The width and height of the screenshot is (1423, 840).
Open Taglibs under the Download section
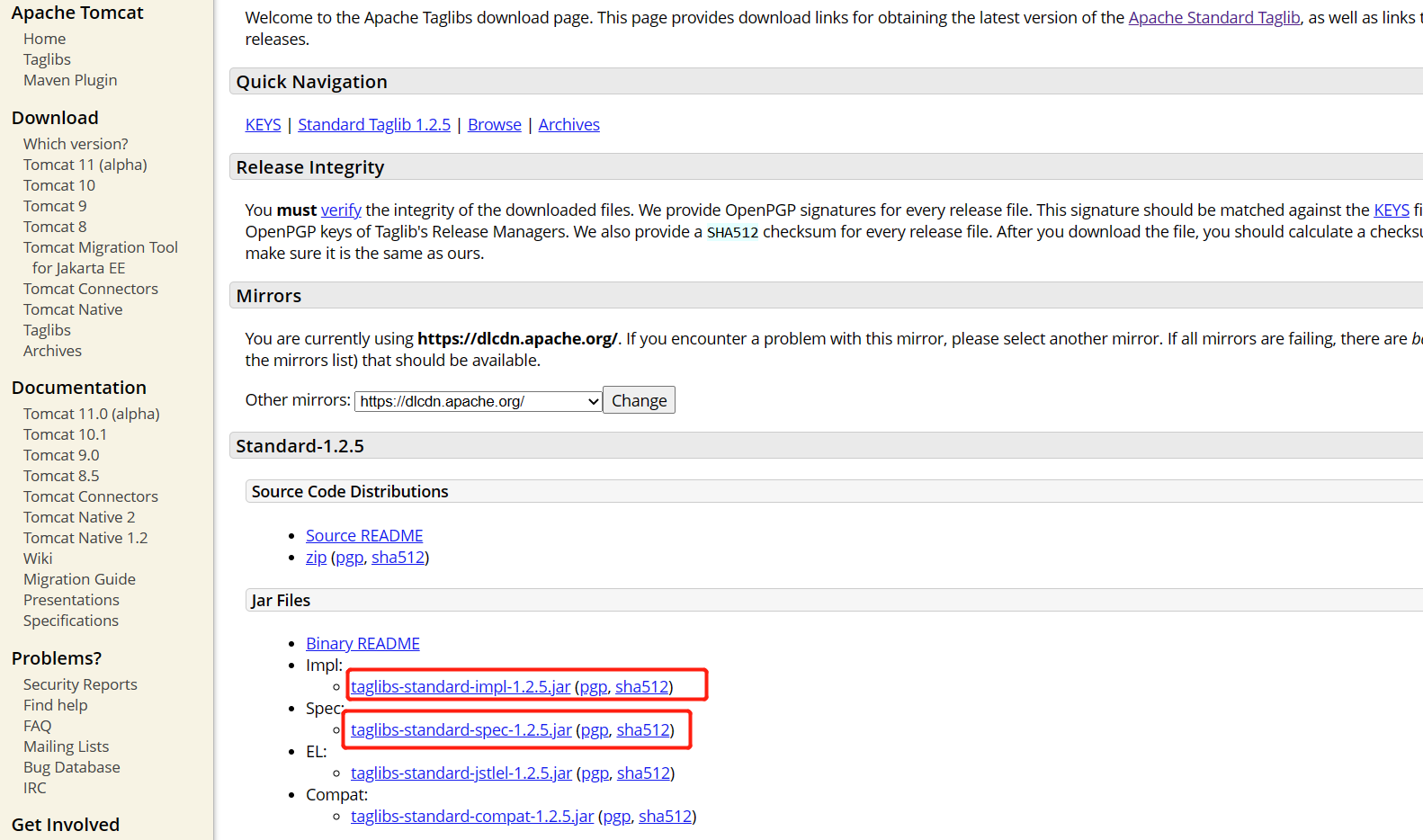[47, 330]
